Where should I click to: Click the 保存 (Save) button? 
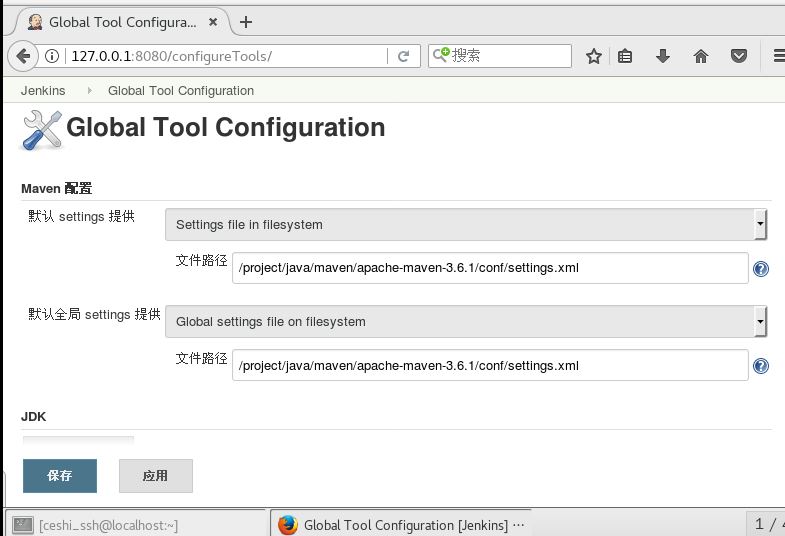pos(60,476)
